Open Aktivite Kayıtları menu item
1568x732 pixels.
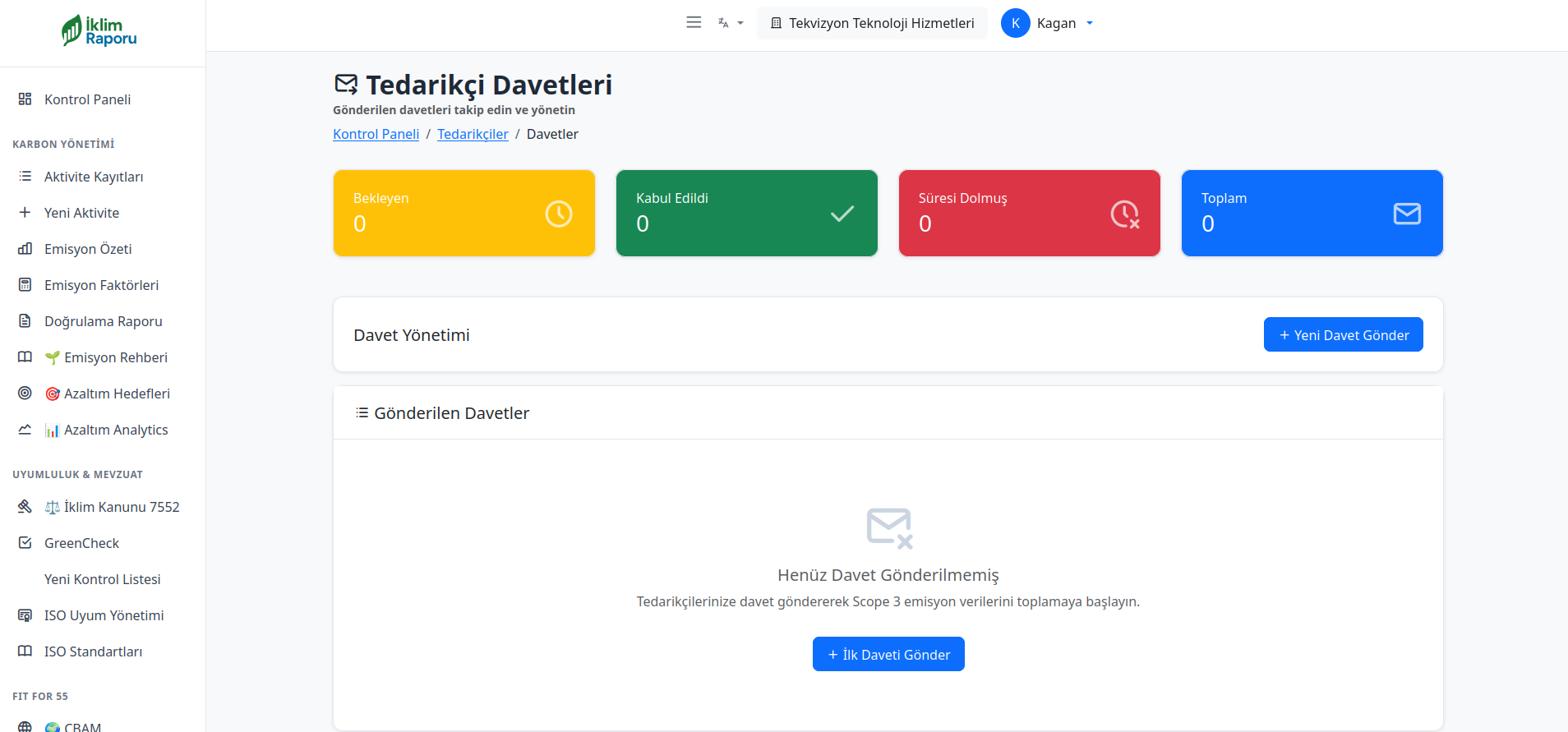click(x=94, y=177)
